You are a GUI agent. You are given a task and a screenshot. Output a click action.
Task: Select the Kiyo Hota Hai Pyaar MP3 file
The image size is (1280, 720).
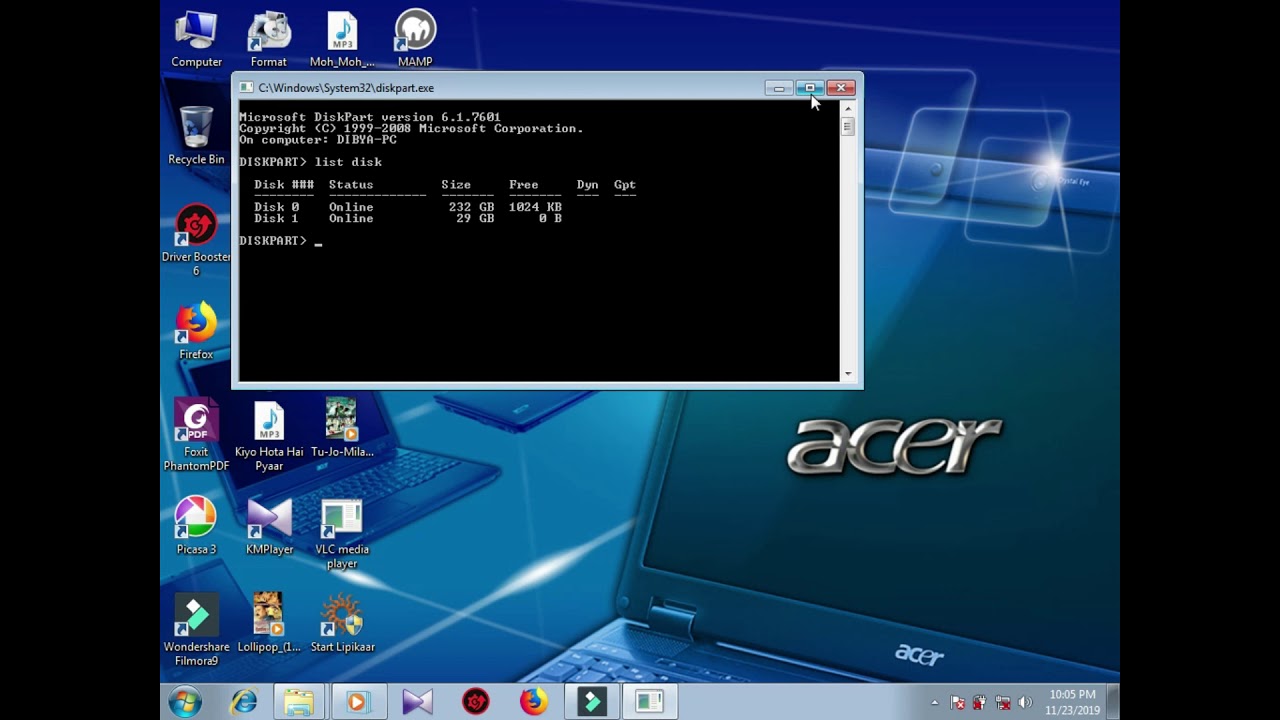click(x=269, y=435)
